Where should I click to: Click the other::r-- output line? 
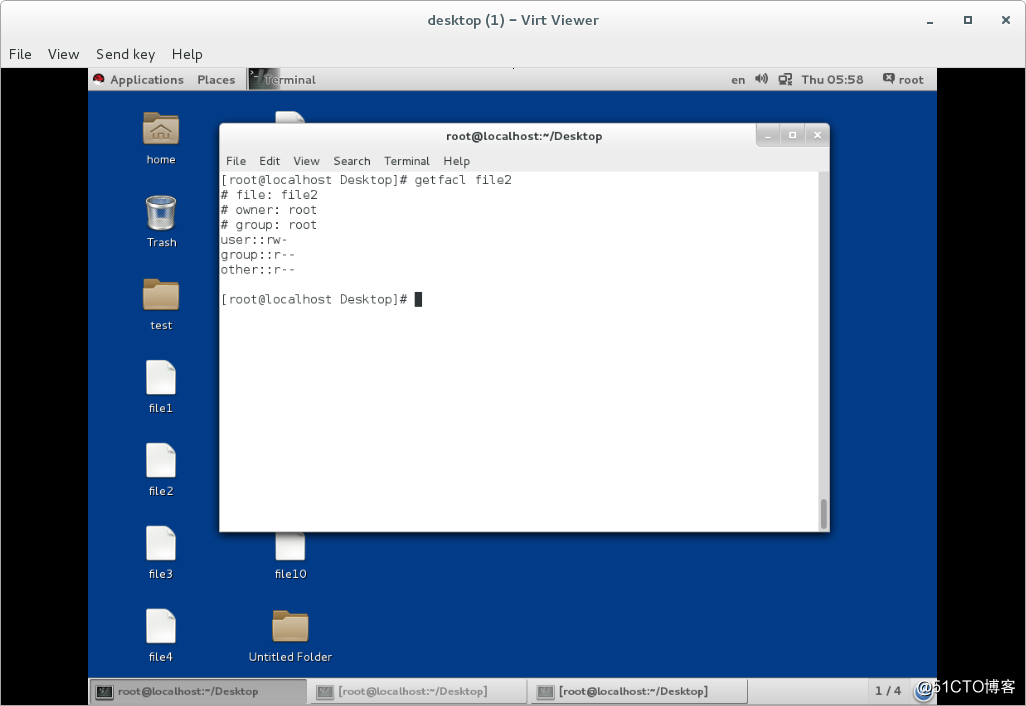258,270
